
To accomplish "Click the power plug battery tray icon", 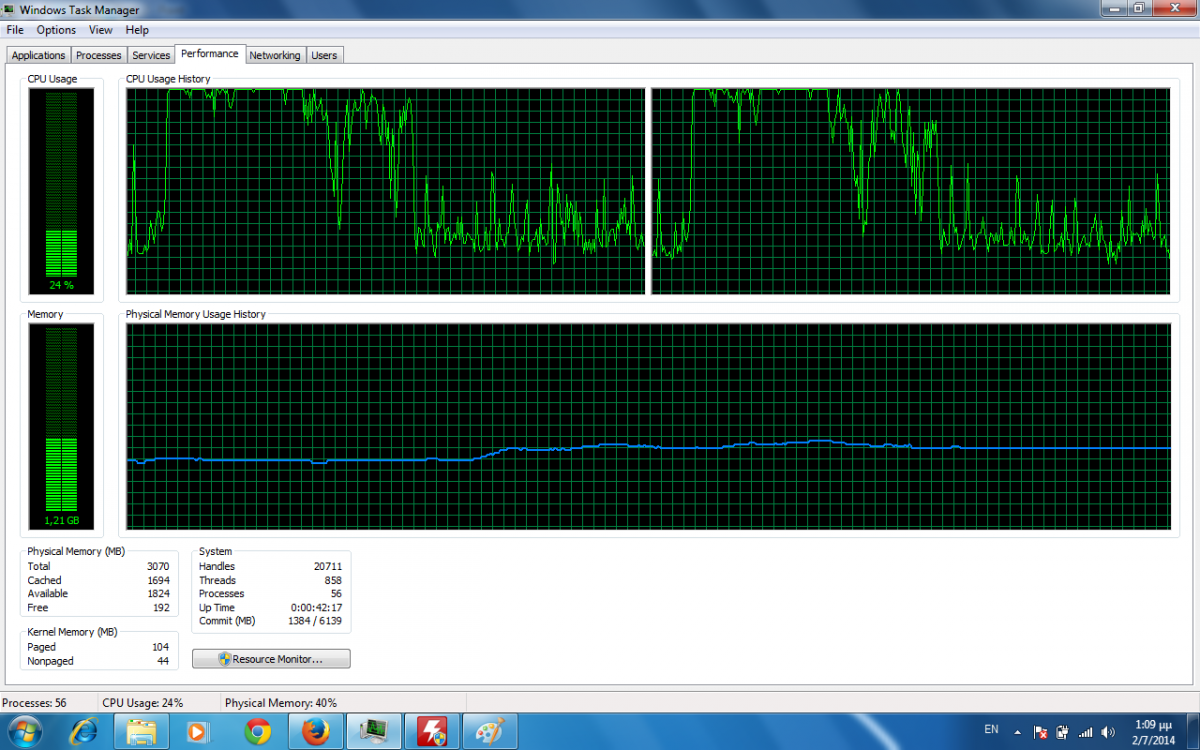I will tap(1062, 732).
